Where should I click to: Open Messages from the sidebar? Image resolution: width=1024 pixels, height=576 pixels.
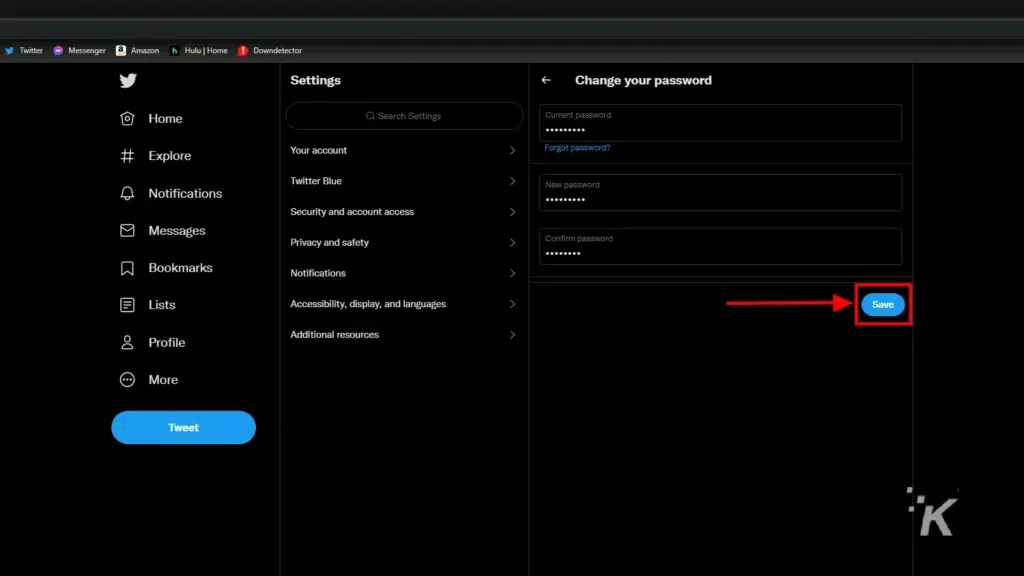tap(176, 231)
